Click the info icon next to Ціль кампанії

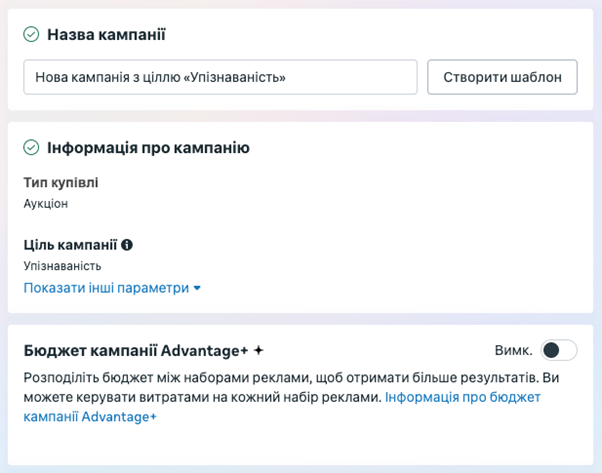click(x=127, y=245)
